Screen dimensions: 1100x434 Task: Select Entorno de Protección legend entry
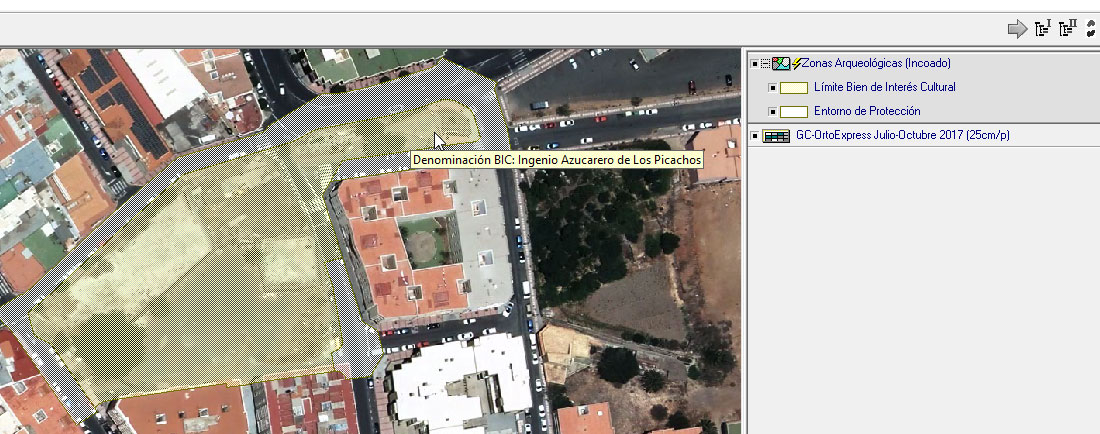click(867, 111)
